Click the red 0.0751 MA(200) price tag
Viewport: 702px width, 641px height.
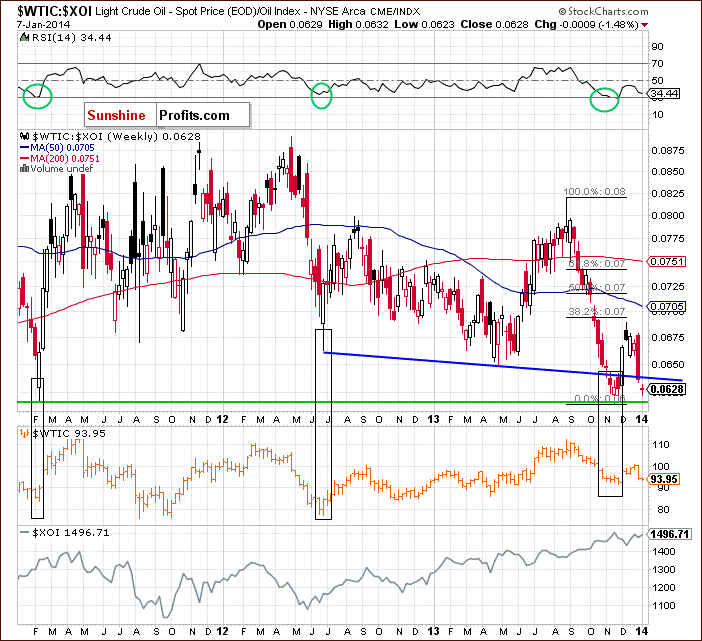tap(667, 261)
